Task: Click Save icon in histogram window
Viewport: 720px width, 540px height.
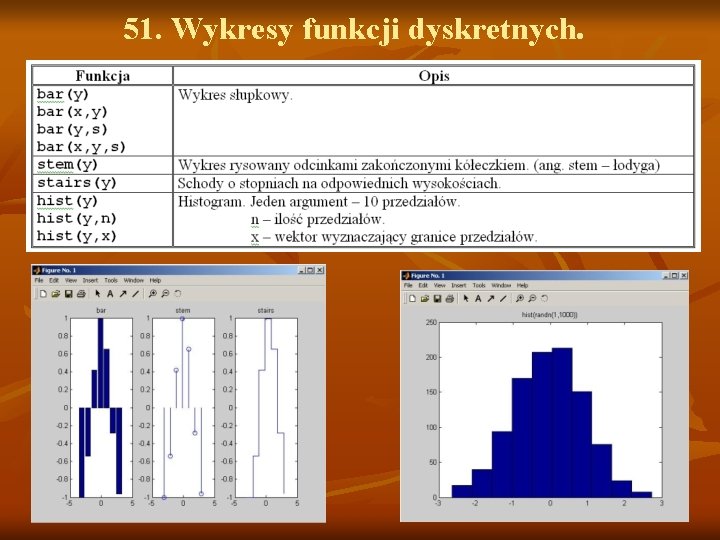Action: (437, 298)
